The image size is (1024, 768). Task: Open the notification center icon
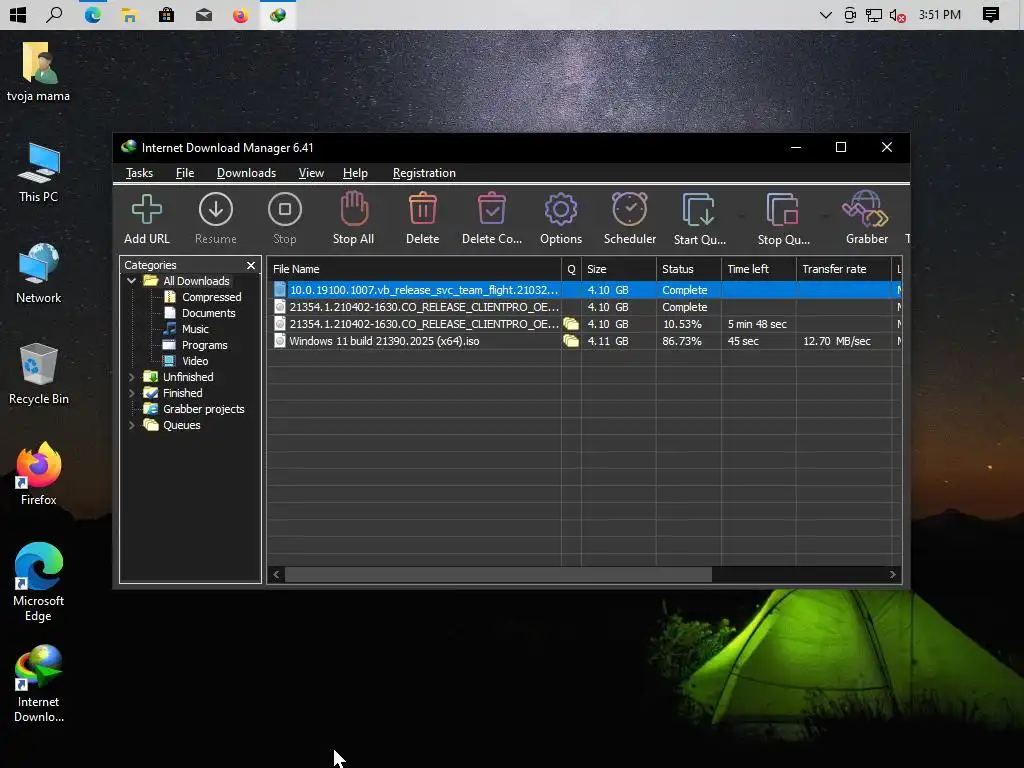tap(991, 14)
